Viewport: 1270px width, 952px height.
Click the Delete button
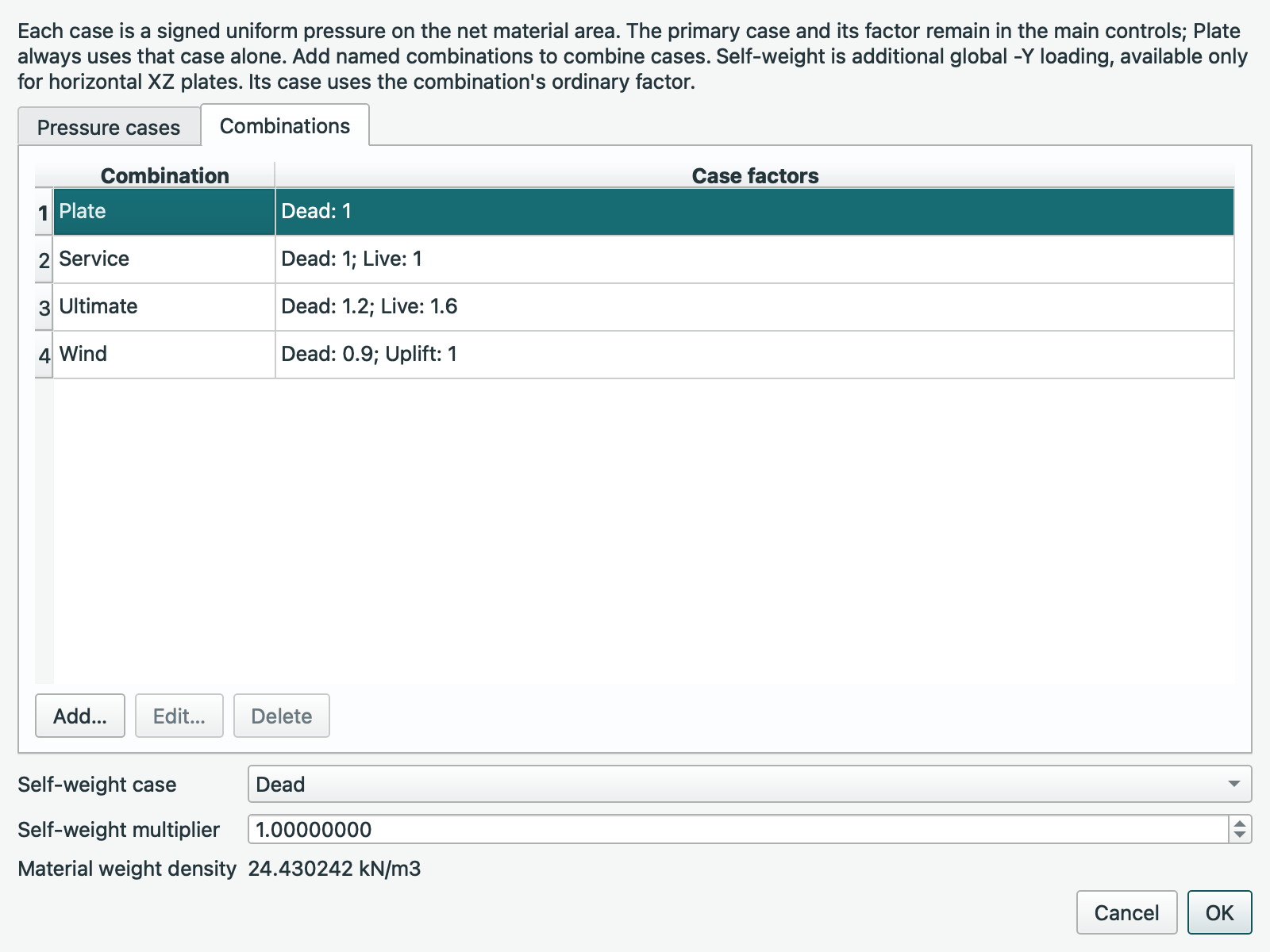coord(282,716)
